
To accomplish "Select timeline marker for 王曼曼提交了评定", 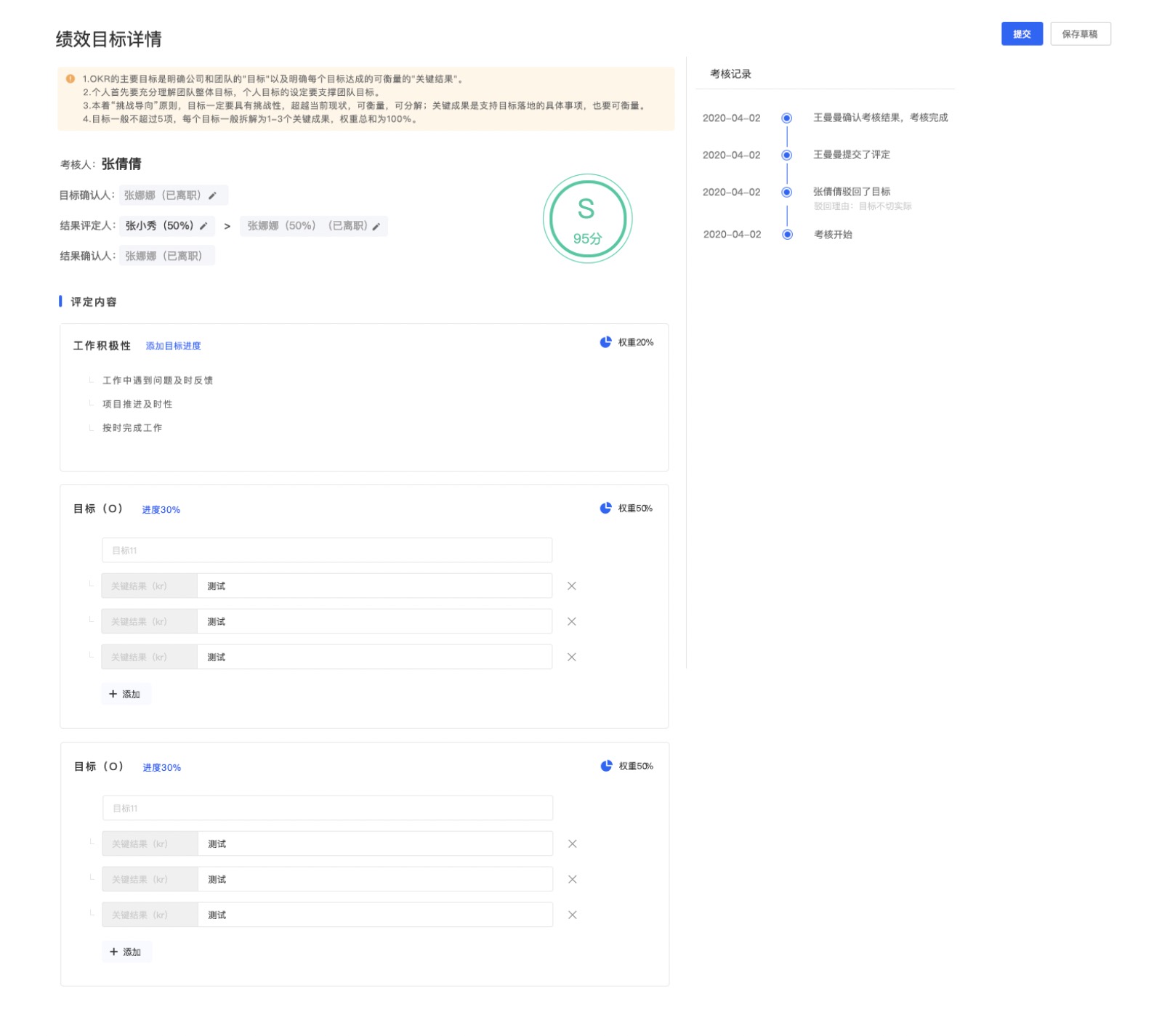I will pyautogui.click(x=786, y=155).
